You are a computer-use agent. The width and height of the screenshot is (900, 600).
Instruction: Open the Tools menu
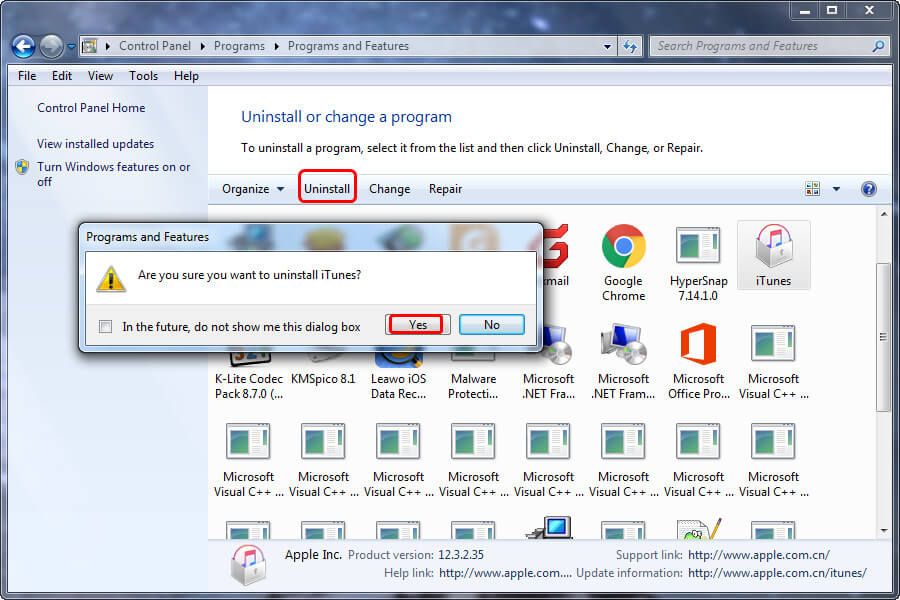143,76
